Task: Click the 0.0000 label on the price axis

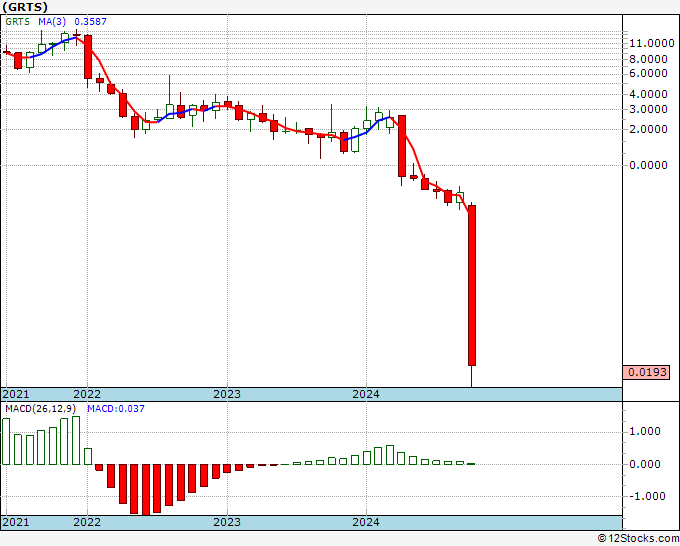Action: 648,165
